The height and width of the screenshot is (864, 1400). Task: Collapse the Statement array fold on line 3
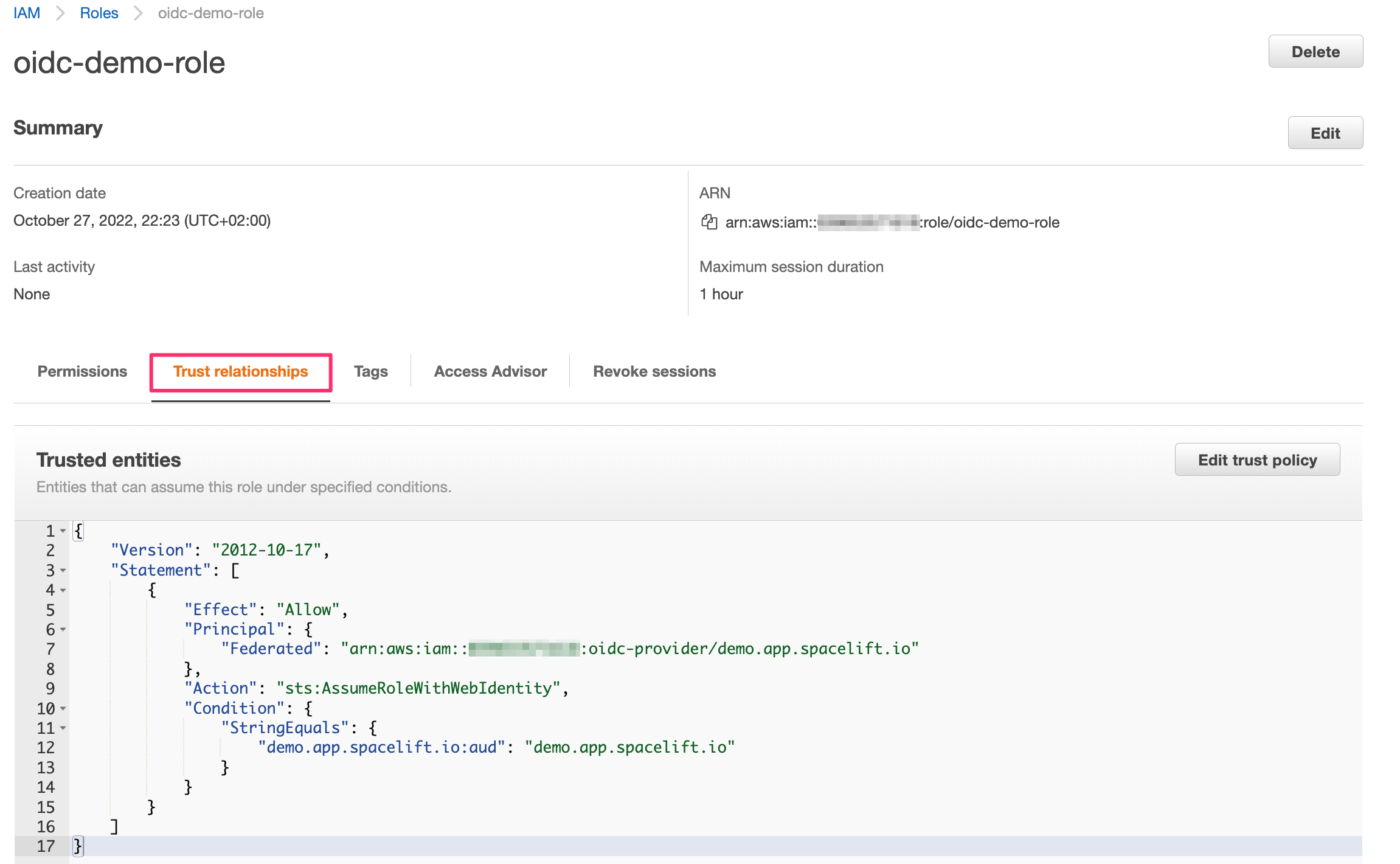point(63,571)
